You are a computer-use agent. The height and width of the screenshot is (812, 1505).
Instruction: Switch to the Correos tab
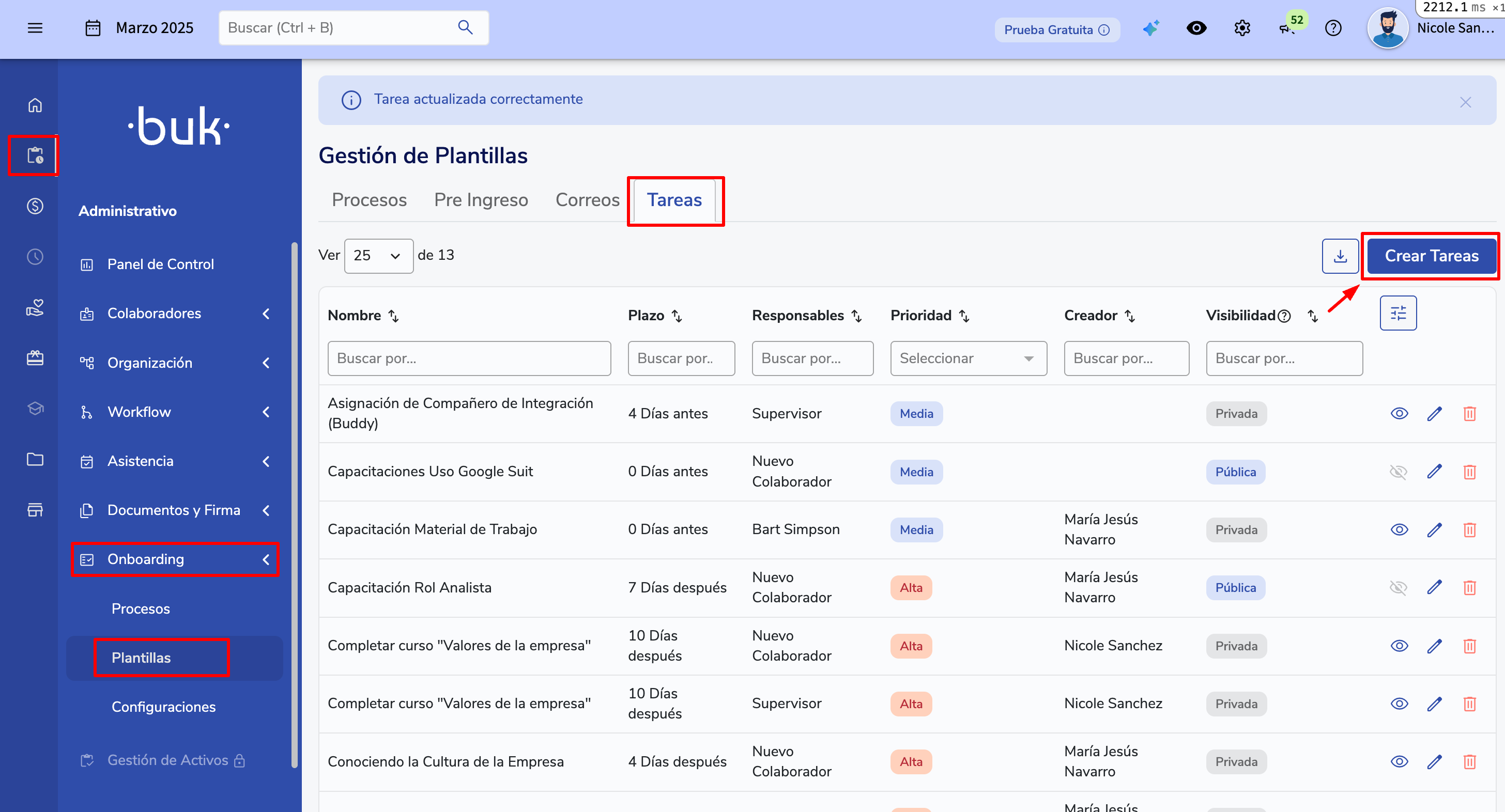pos(587,200)
